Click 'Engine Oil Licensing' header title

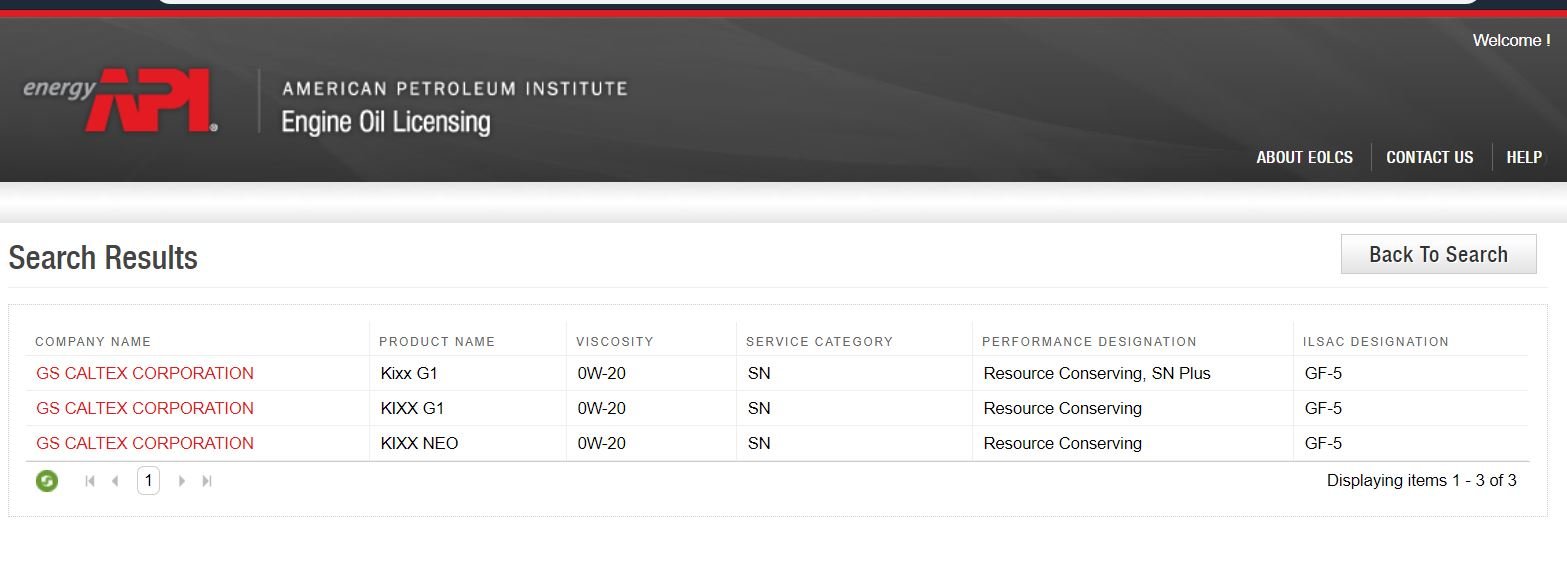[x=386, y=123]
